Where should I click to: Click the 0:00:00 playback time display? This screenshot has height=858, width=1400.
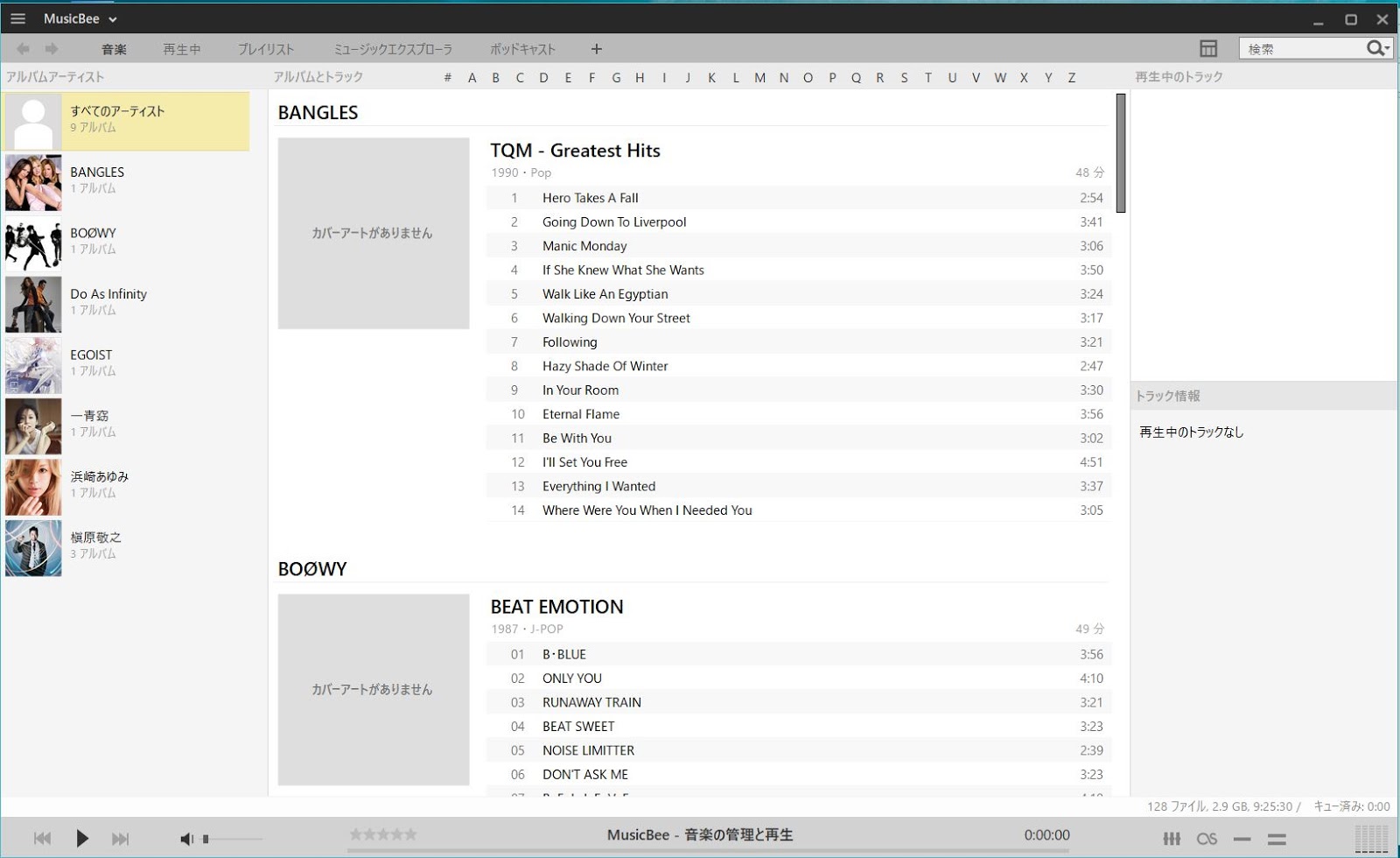click(1047, 834)
